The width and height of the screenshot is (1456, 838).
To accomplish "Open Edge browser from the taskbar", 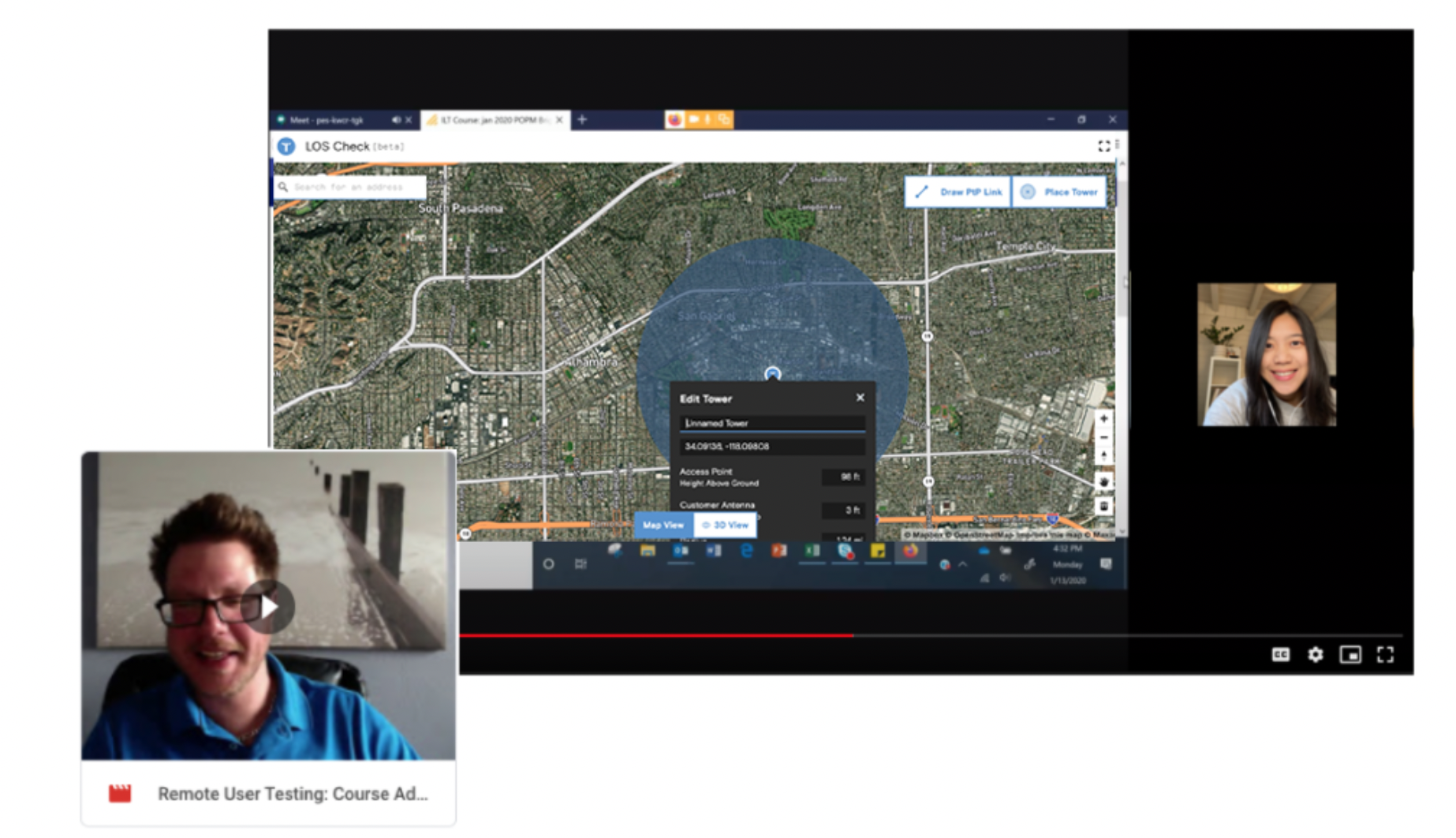I will pyautogui.click(x=746, y=551).
